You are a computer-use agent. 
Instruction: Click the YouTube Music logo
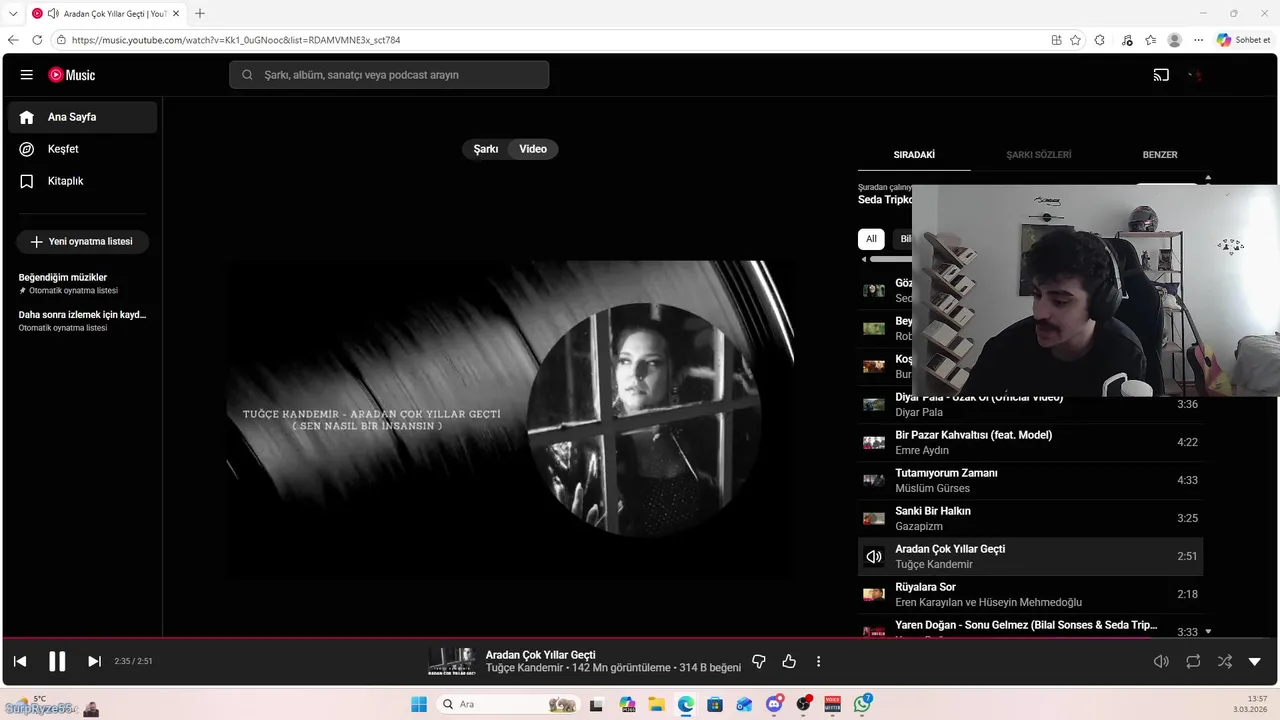(x=72, y=75)
